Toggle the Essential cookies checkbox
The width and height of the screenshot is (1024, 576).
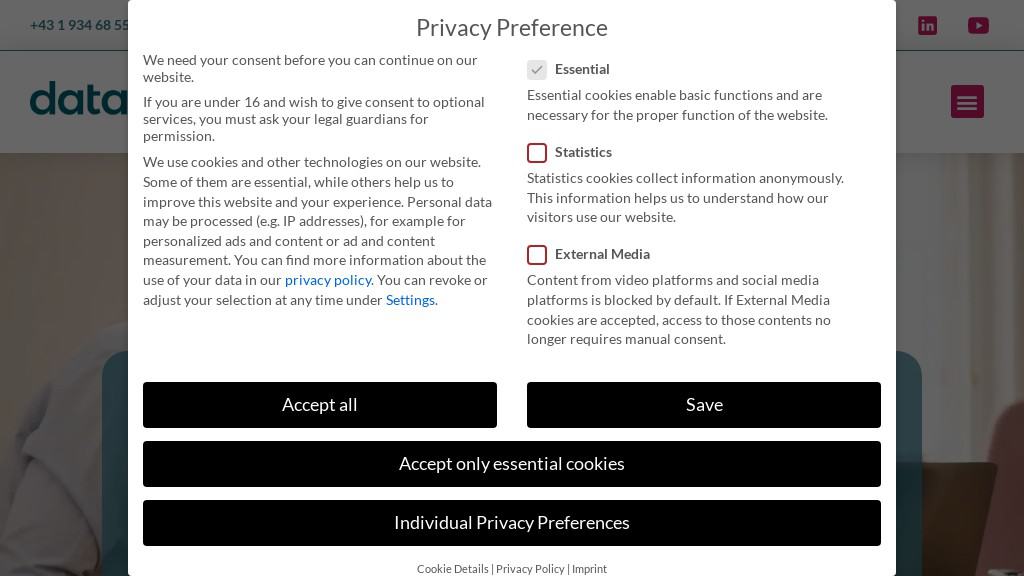coord(537,70)
